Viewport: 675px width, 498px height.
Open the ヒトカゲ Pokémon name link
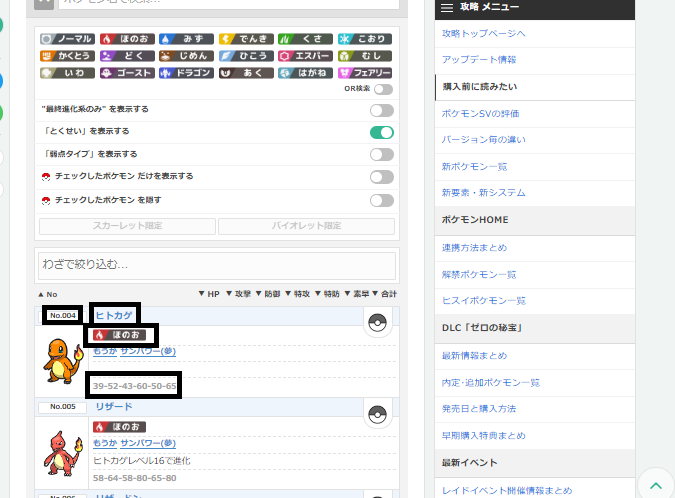(113, 315)
